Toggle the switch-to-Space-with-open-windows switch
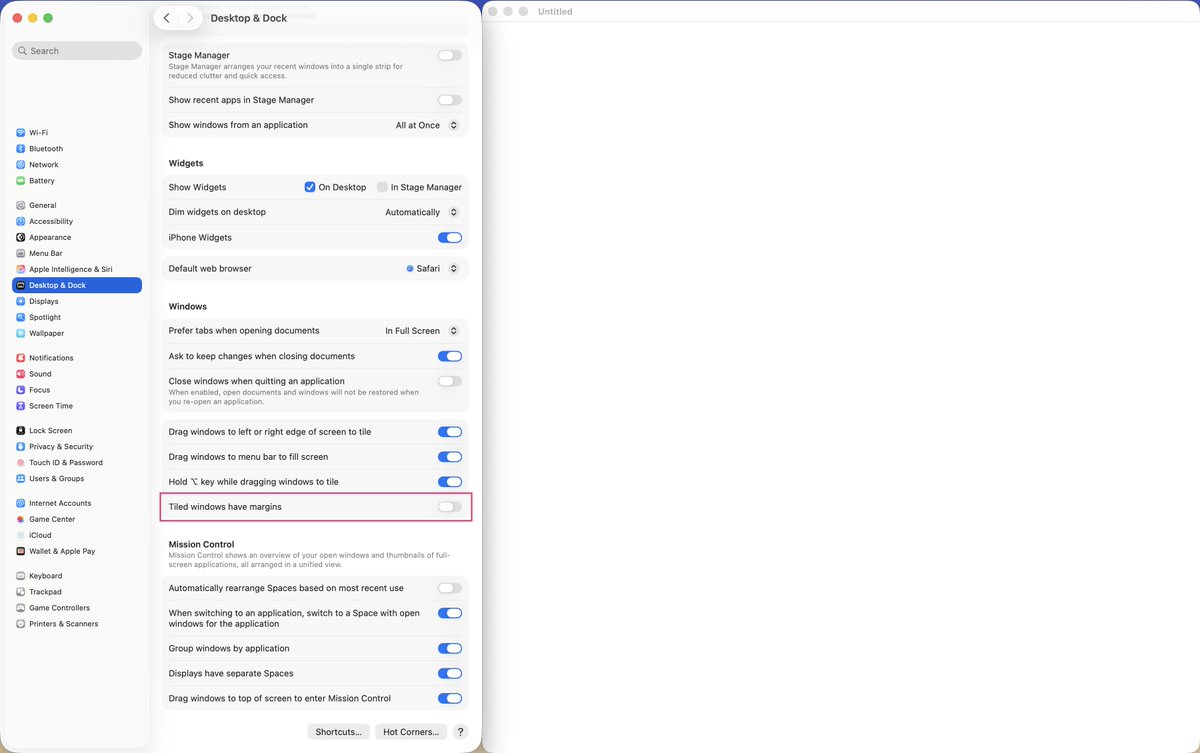Viewport: 1200px width, 753px height. [450, 613]
